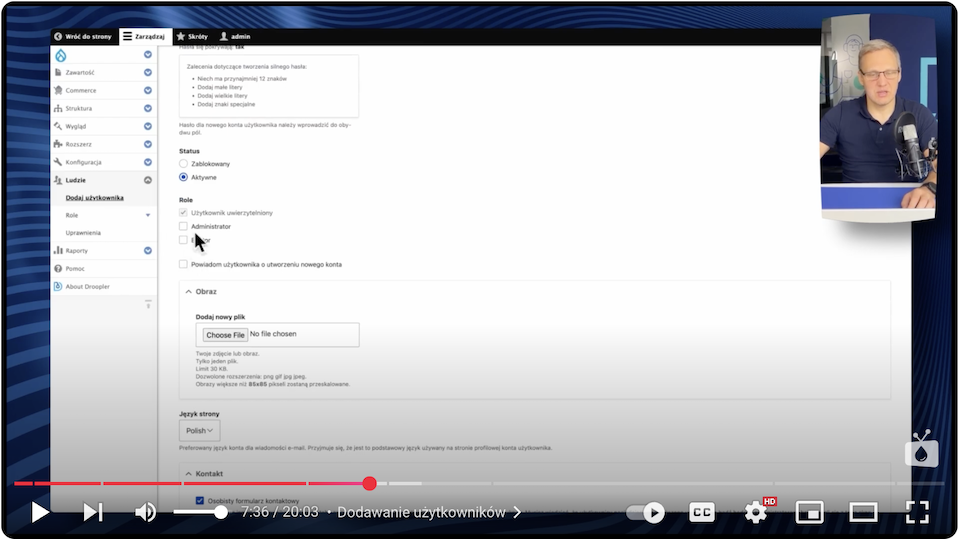This screenshot has width=960, height=539.
Task: Expand the Zawartość menu arrow
Action: point(148,72)
